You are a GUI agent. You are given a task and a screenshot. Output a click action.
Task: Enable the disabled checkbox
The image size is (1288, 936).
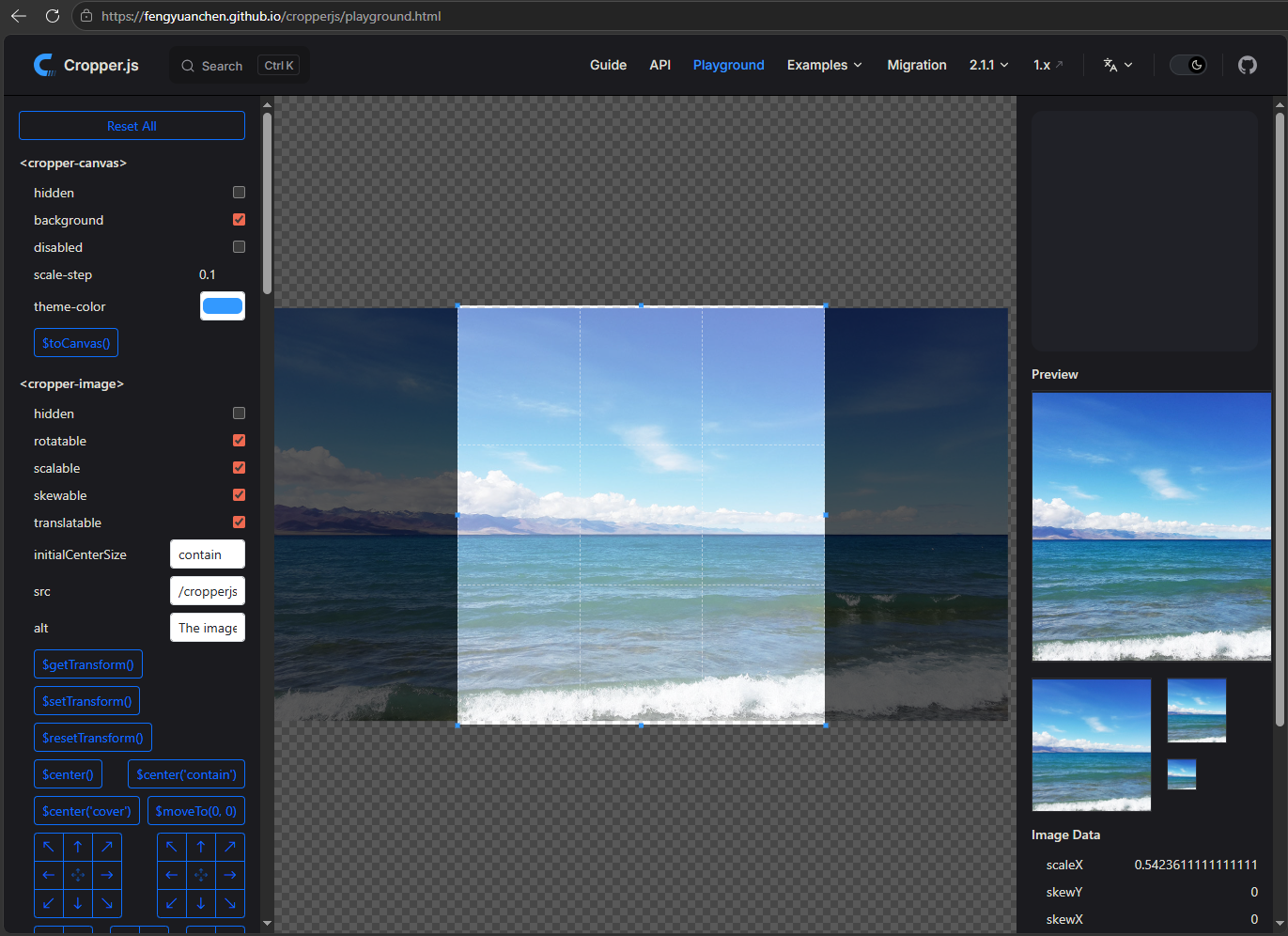coord(239,246)
